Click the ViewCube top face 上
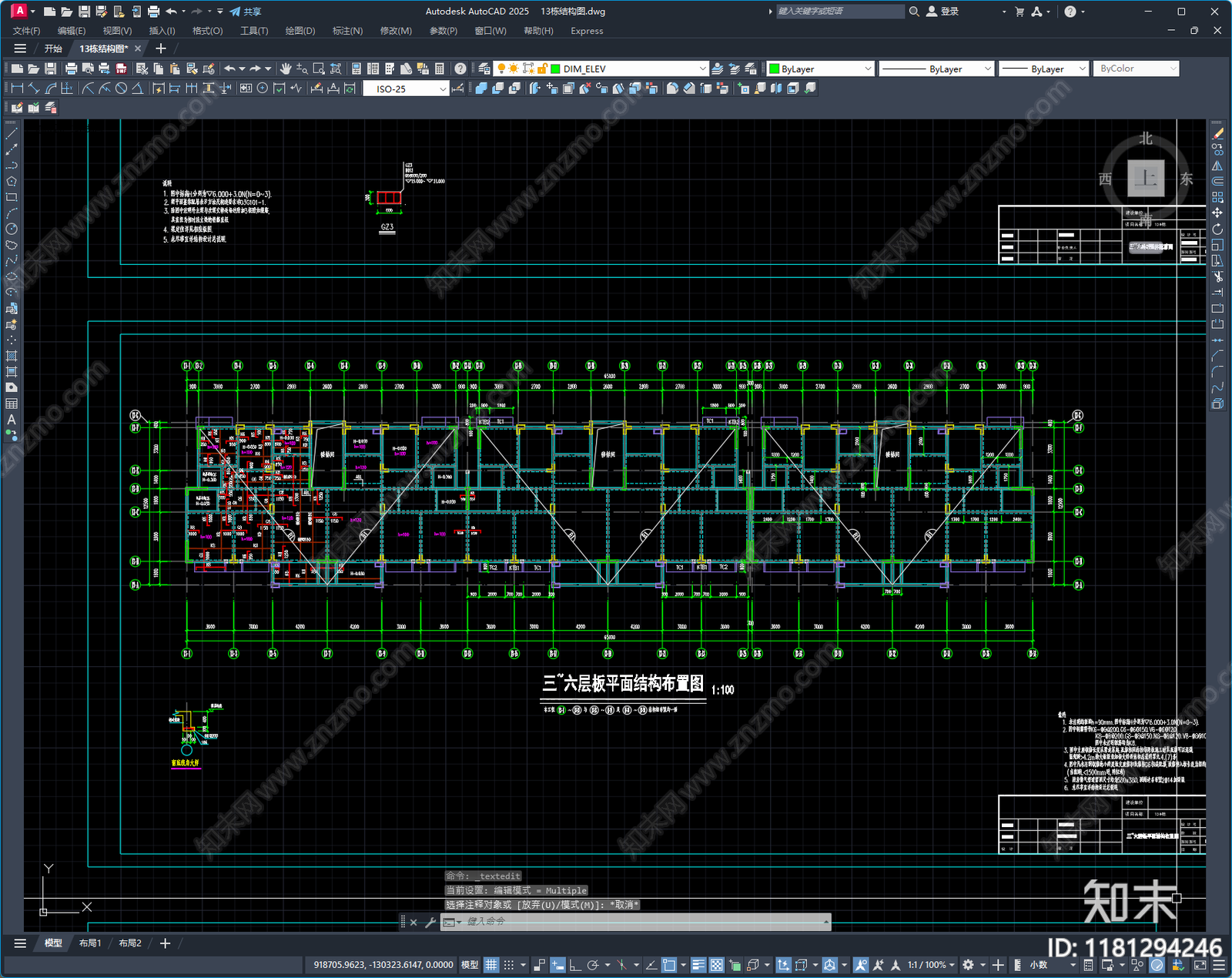The height and width of the screenshot is (978, 1232). click(1146, 179)
